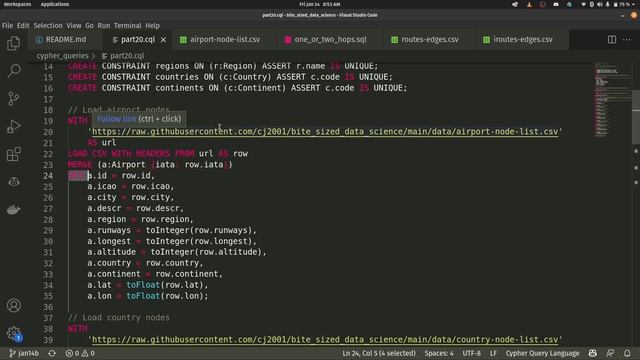Image resolution: width=640 pixels, height=360 pixels.
Task: Open the File menu
Action: [7, 25]
